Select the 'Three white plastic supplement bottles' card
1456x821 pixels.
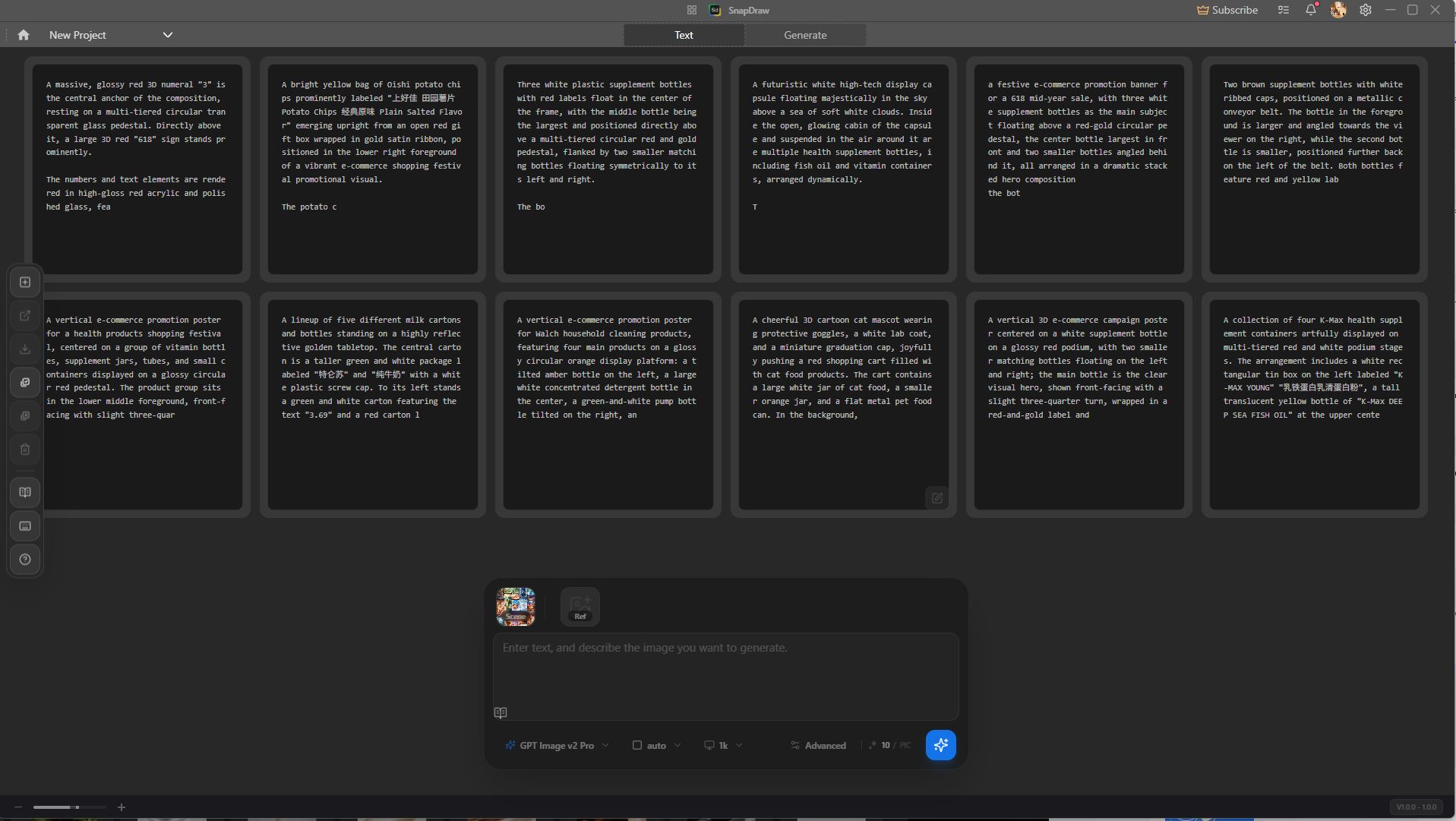608,169
